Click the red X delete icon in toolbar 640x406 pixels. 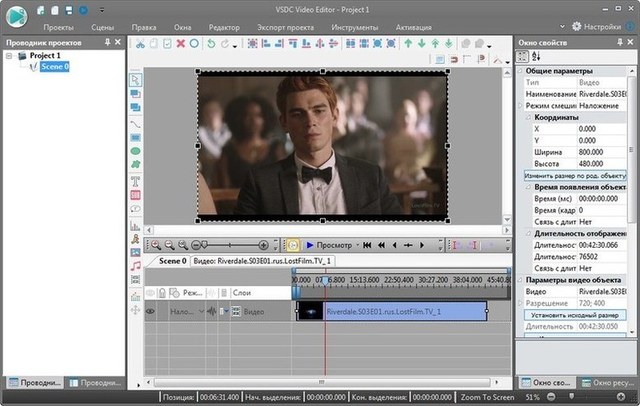coord(180,44)
